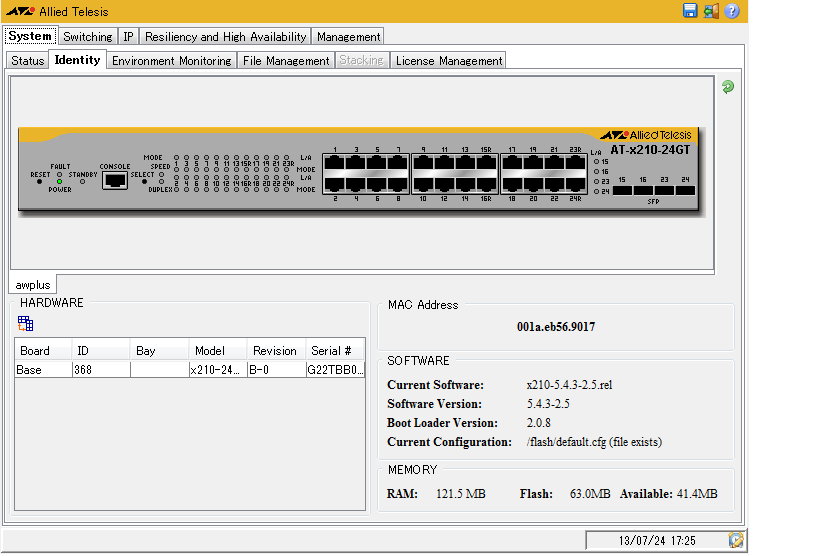Open Environment Monitoring sub-tab
The image size is (819, 556).
tap(171, 61)
